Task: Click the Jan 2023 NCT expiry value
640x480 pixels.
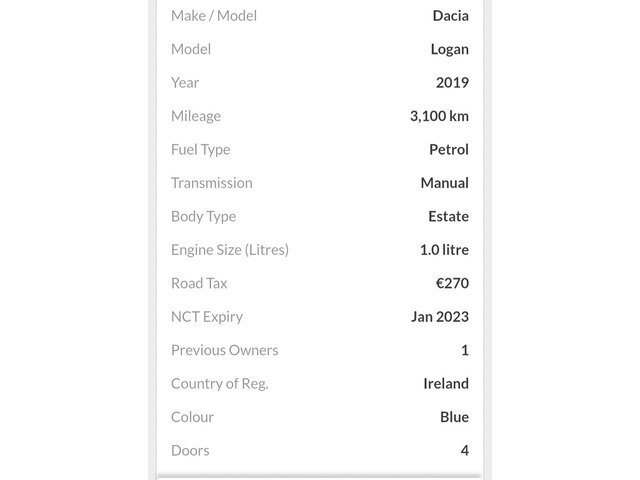Action: pos(440,317)
